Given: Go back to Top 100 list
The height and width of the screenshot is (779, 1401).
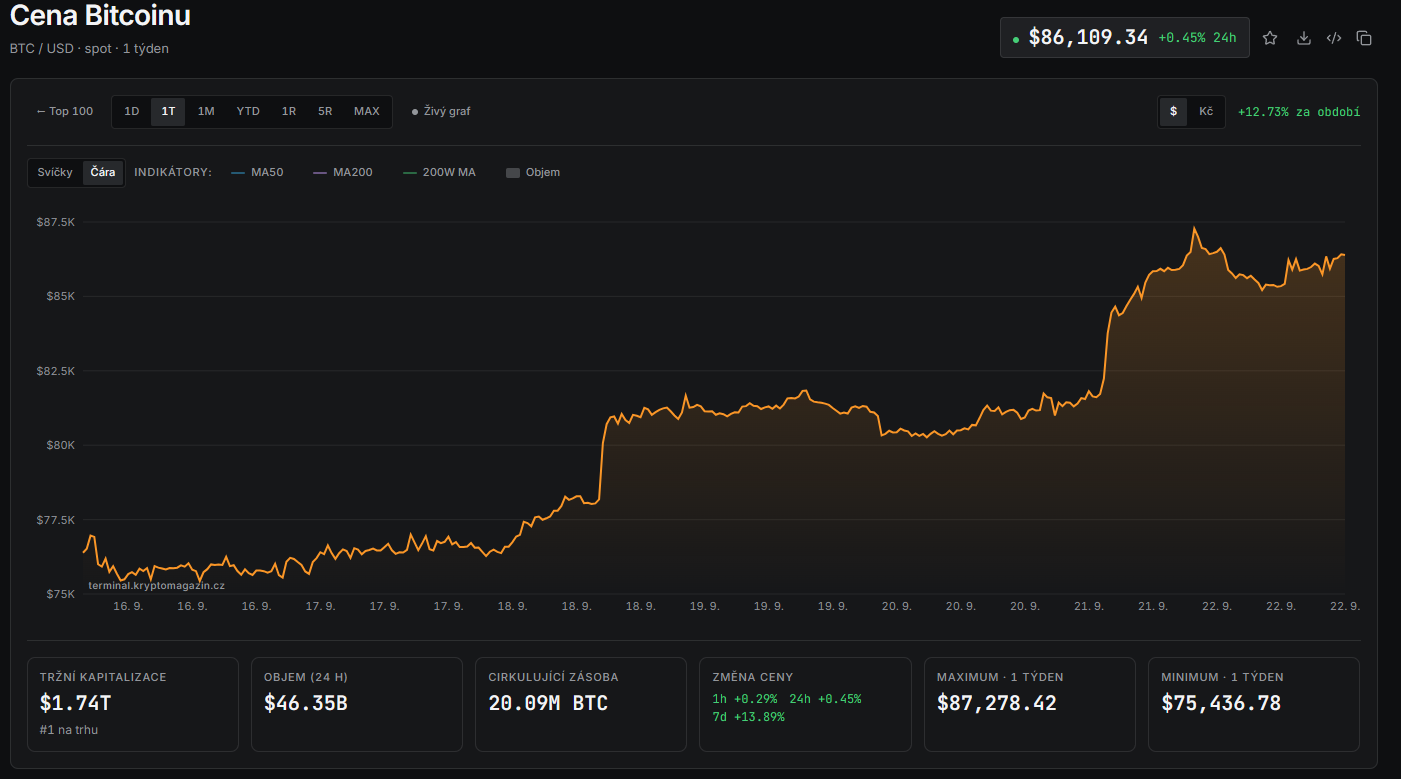Looking at the screenshot, I should tap(65, 111).
